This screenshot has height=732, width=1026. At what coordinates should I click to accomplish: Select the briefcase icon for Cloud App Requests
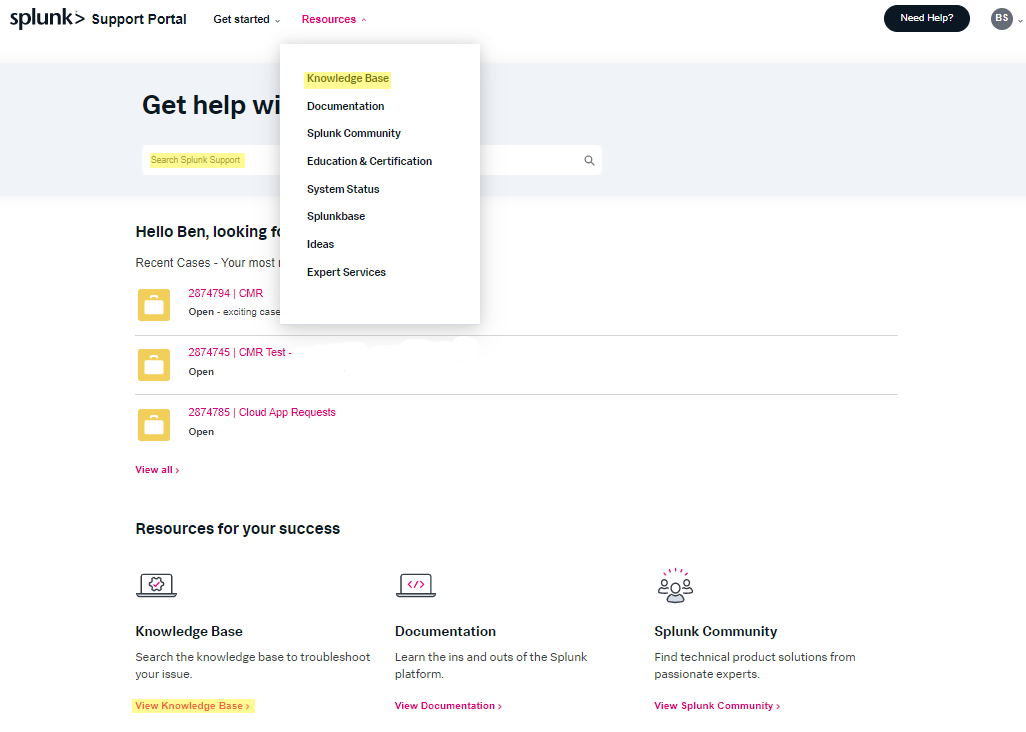pos(153,424)
